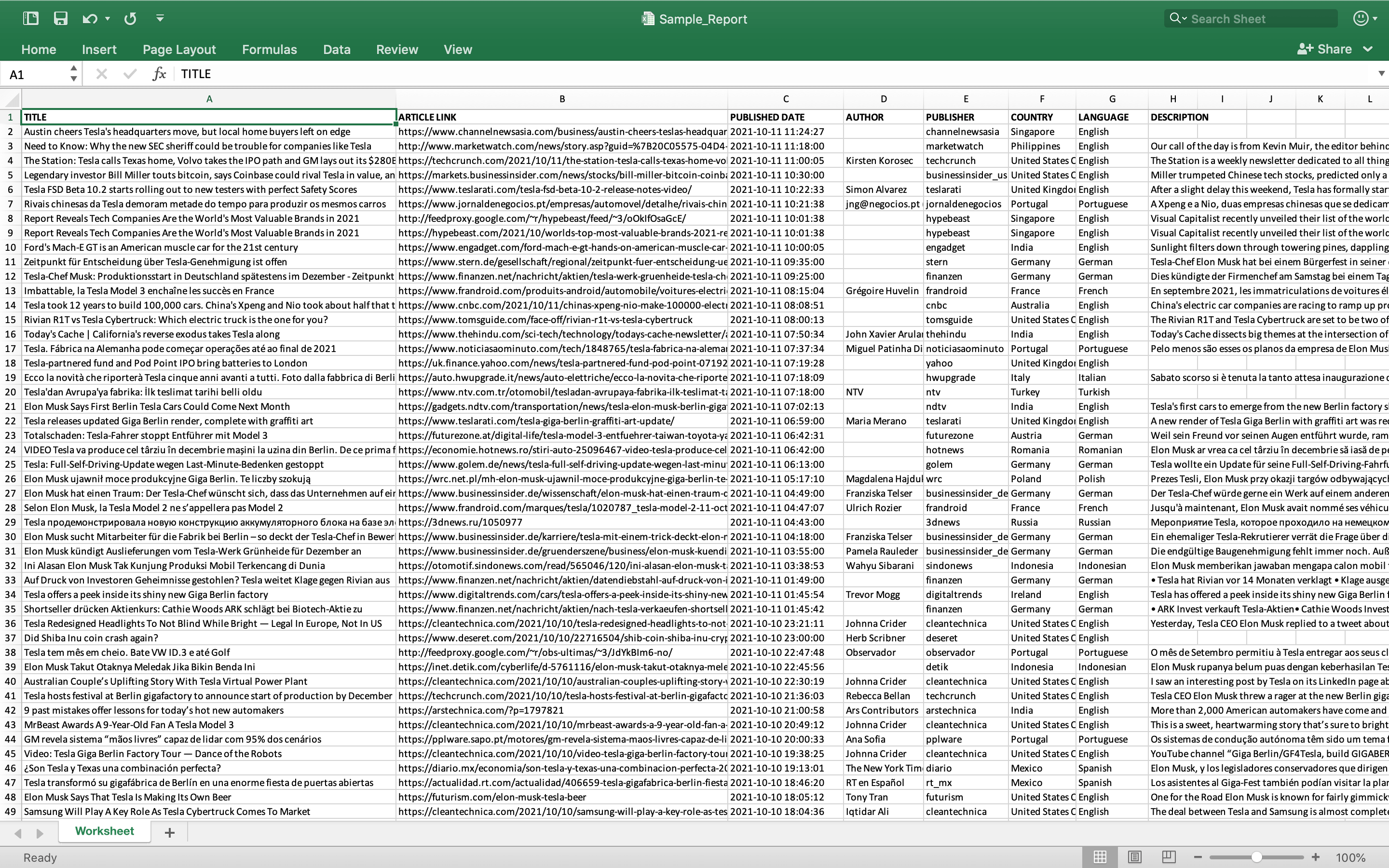Add a new sheet with plus button
This screenshot has height=868, width=1389.
coord(169,832)
